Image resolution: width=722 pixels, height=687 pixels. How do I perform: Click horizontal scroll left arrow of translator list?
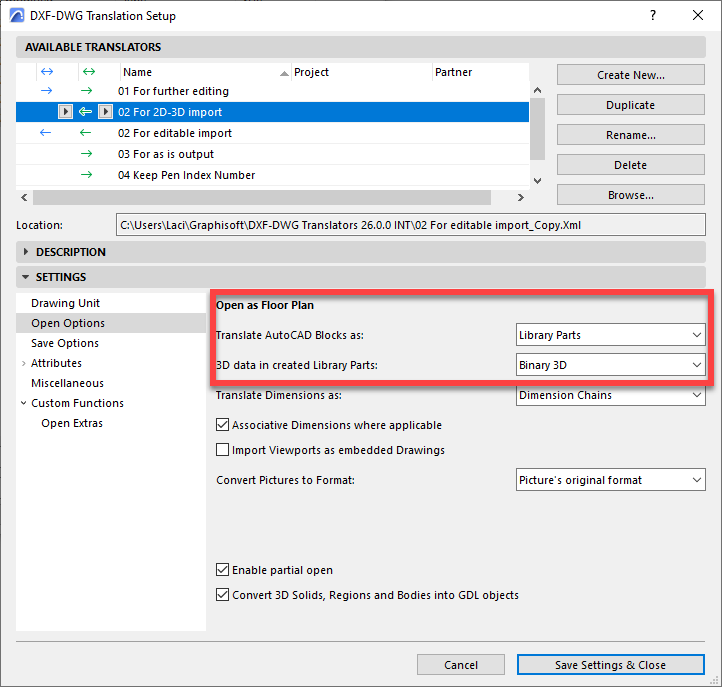point(24,198)
